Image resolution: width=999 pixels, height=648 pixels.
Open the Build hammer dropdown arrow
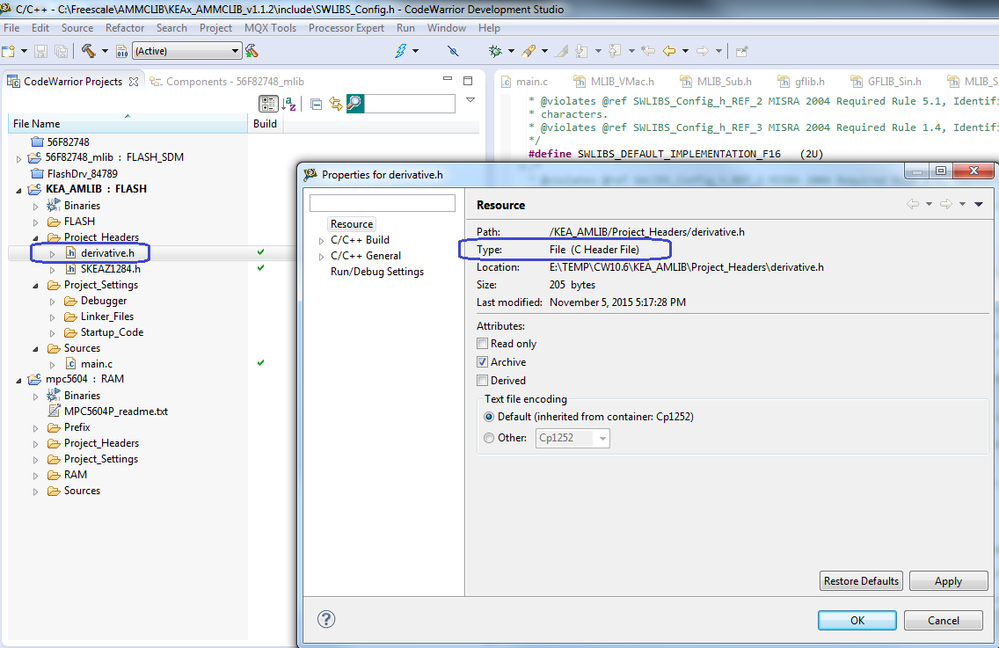(105, 51)
